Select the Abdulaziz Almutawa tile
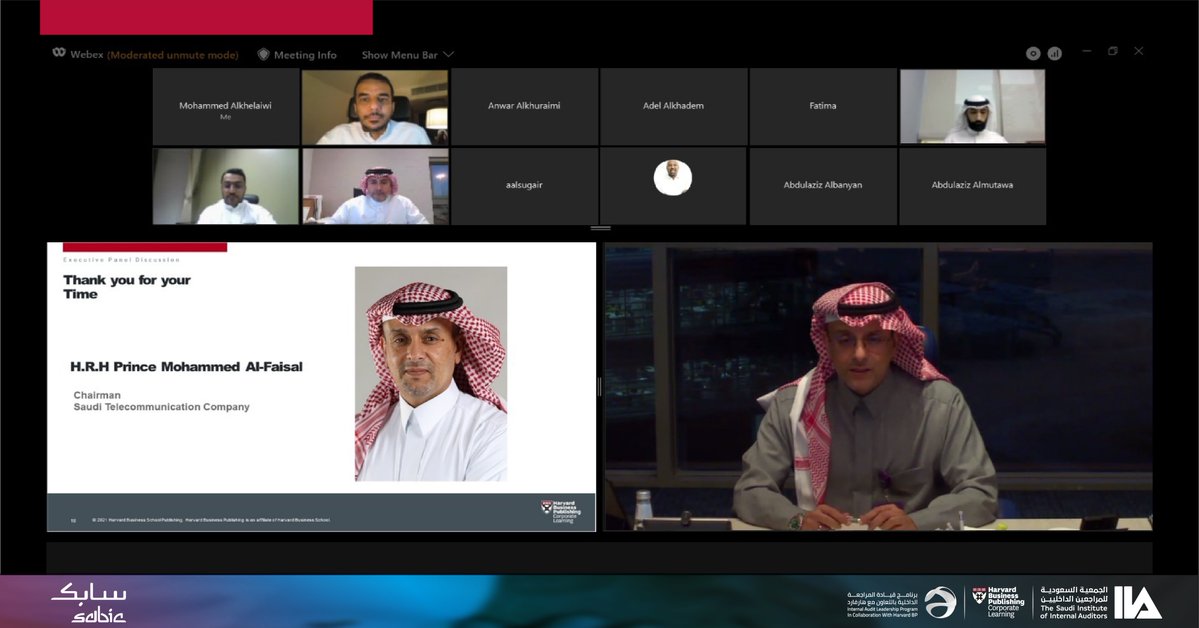Image resolution: width=1199 pixels, height=628 pixels. click(972, 186)
